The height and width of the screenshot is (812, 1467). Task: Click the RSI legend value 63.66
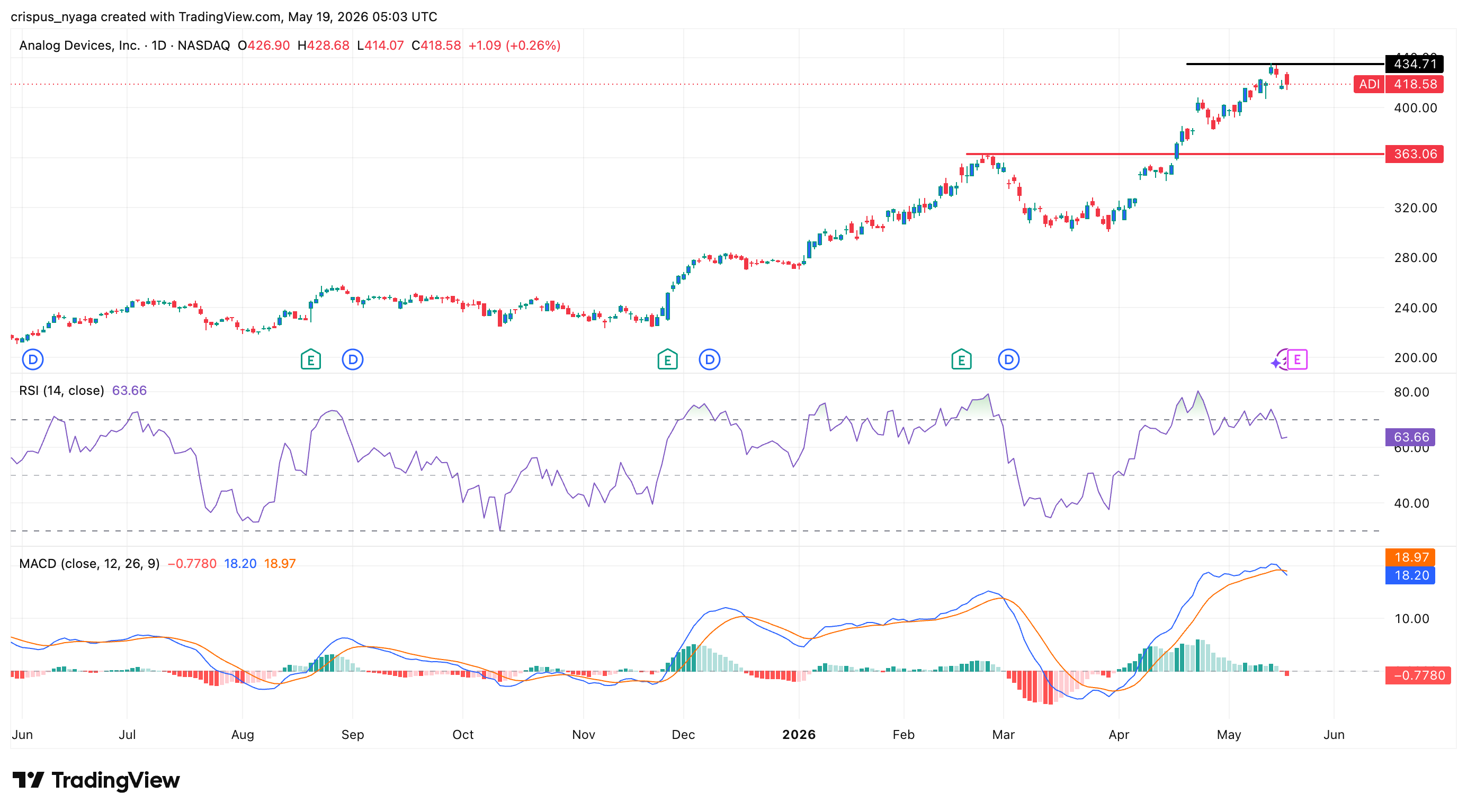(x=129, y=390)
